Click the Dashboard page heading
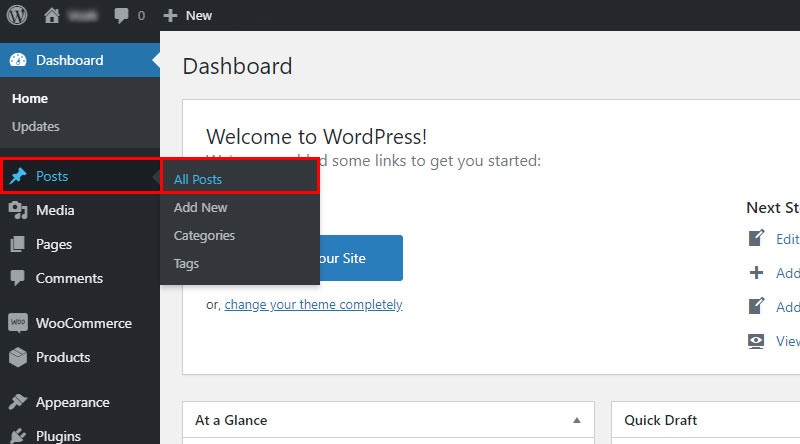This screenshot has width=800, height=444. tap(237, 66)
